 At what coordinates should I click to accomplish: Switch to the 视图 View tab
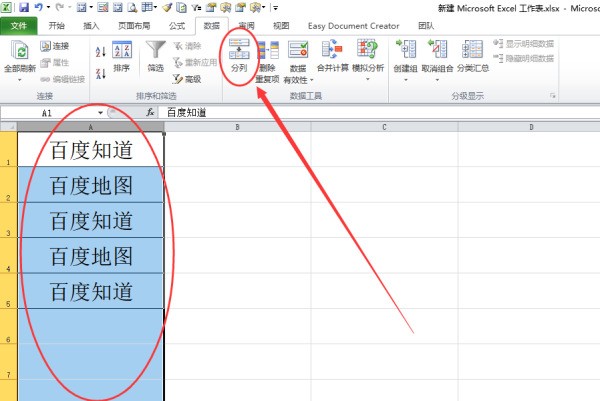281,26
